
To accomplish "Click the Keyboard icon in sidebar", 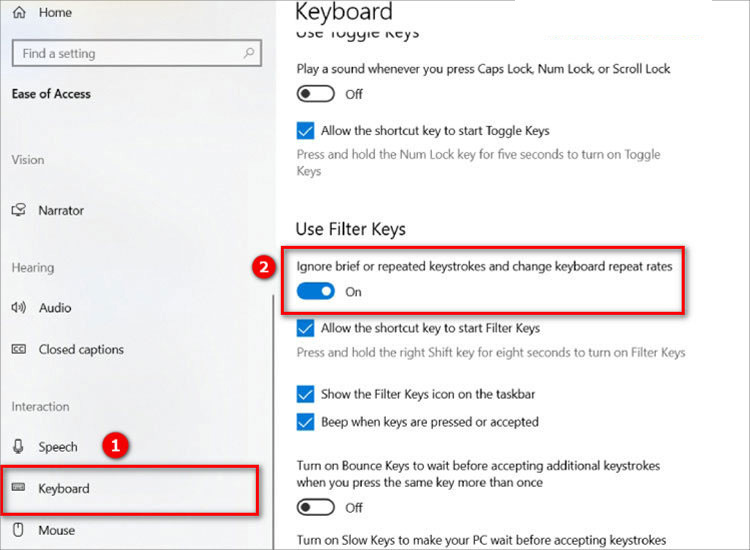I will click(x=18, y=487).
